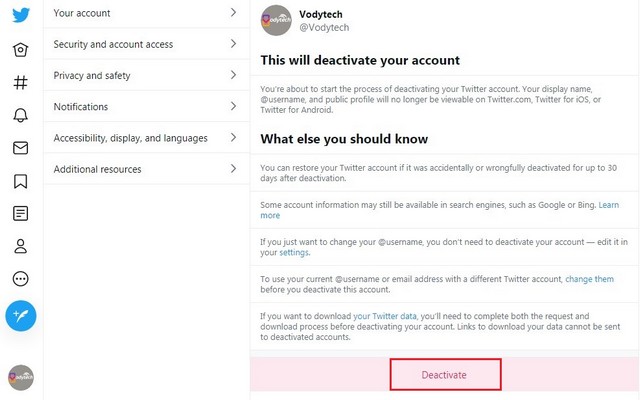The width and height of the screenshot is (640, 400).
Task: Open Additional resources settings entry
Action: (146, 169)
